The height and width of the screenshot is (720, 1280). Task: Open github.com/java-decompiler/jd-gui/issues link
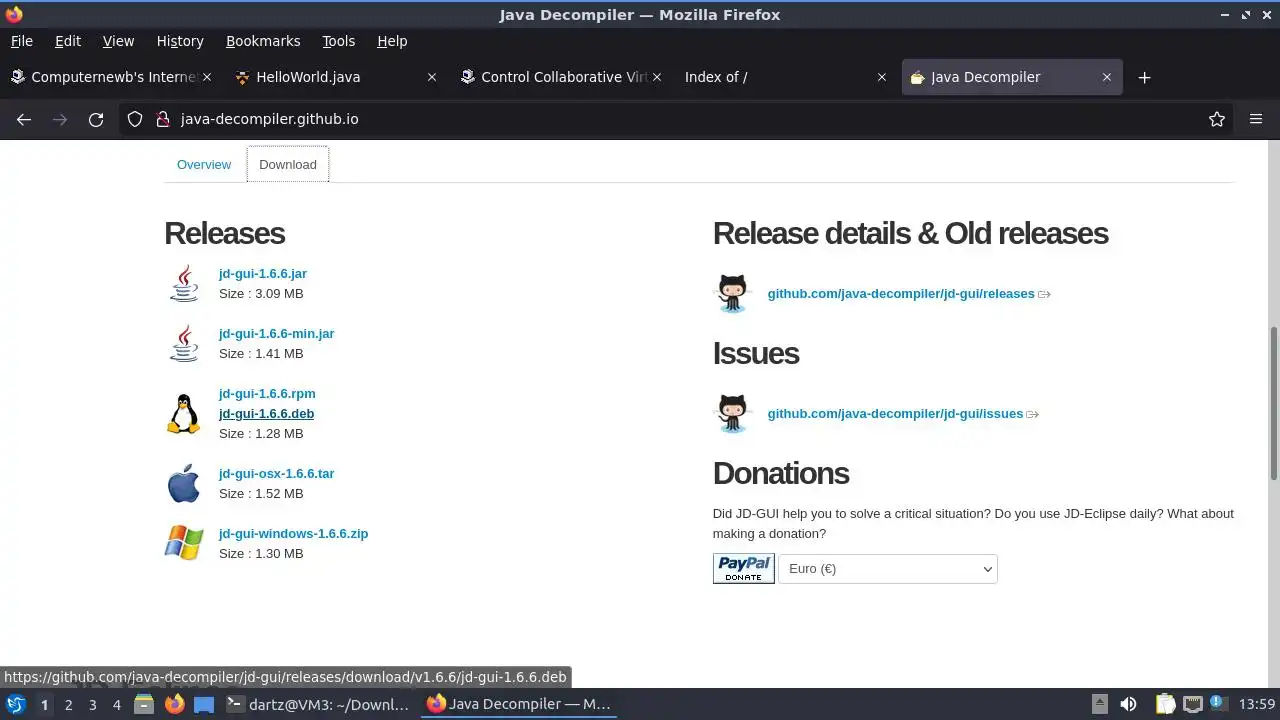pos(895,413)
